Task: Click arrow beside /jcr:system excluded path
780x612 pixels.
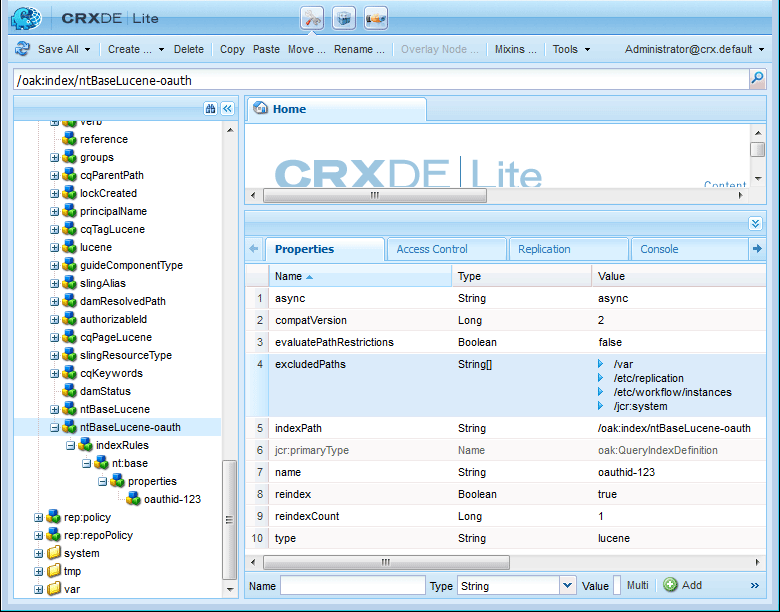Action: [601, 406]
